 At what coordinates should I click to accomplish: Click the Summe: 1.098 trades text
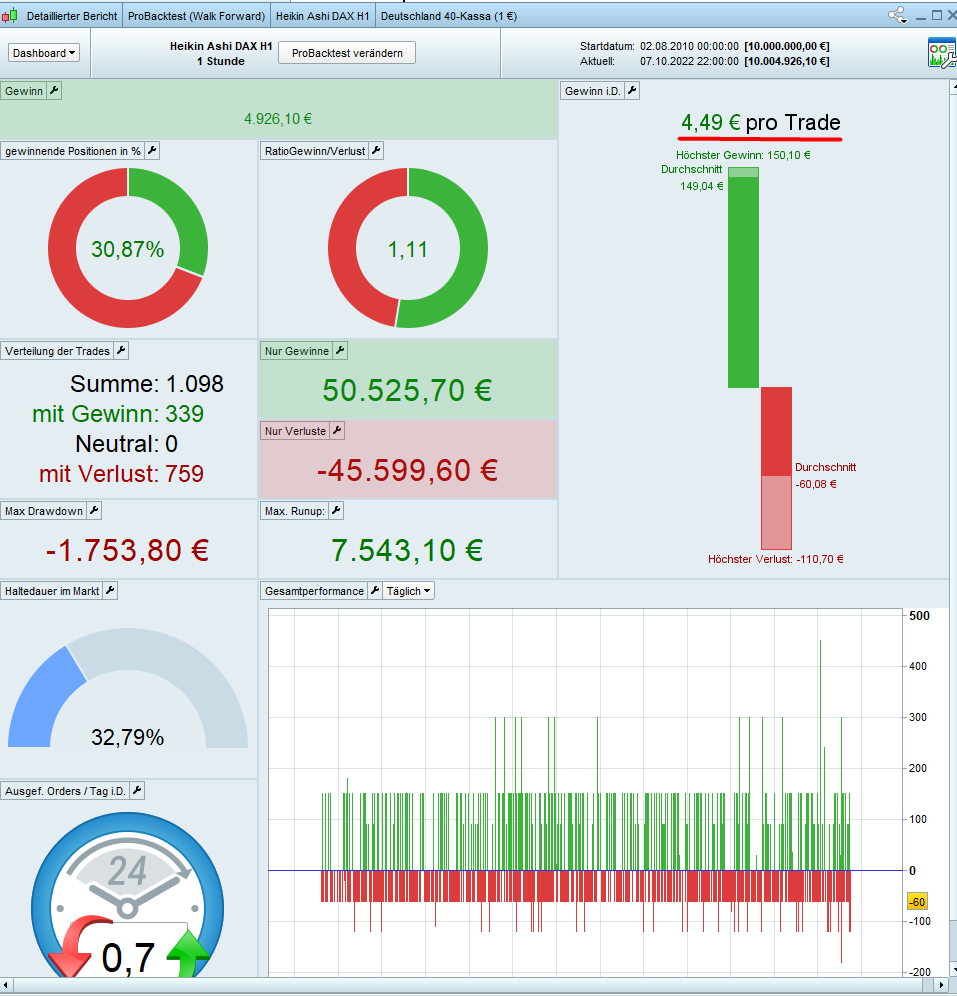pyautogui.click(x=147, y=384)
